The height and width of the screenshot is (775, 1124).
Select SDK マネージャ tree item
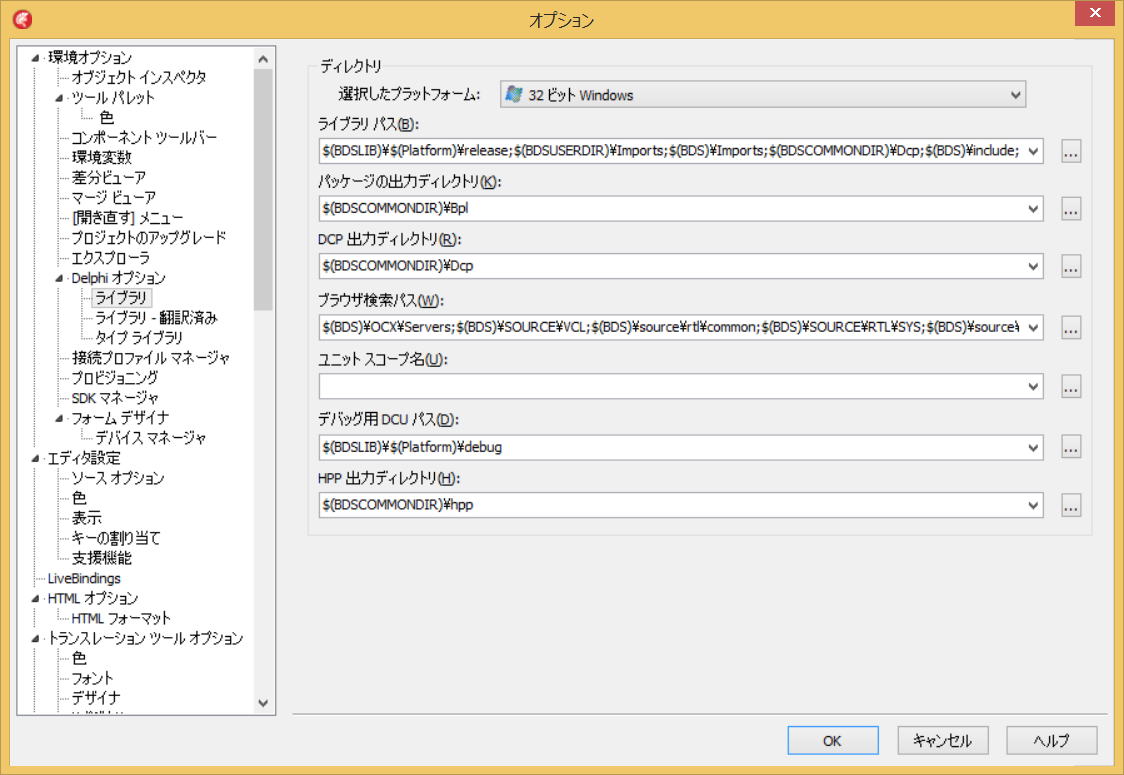(115, 398)
